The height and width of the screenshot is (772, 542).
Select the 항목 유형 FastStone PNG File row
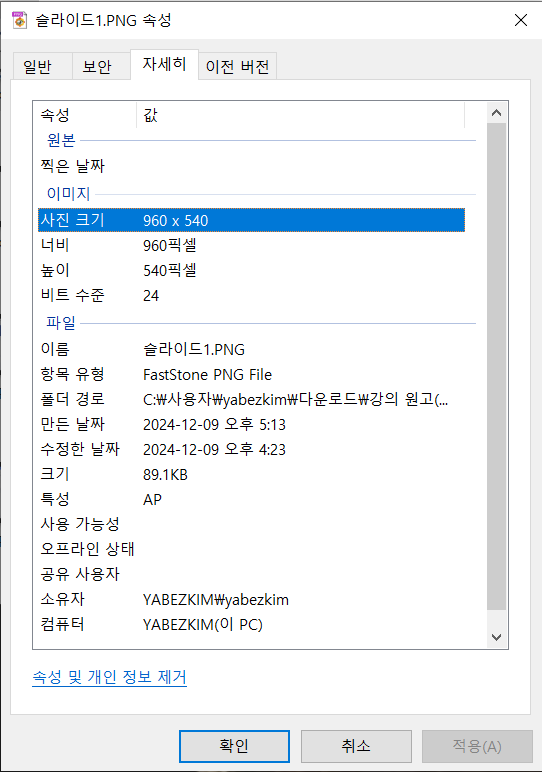pyautogui.click(x=252, y=374)
